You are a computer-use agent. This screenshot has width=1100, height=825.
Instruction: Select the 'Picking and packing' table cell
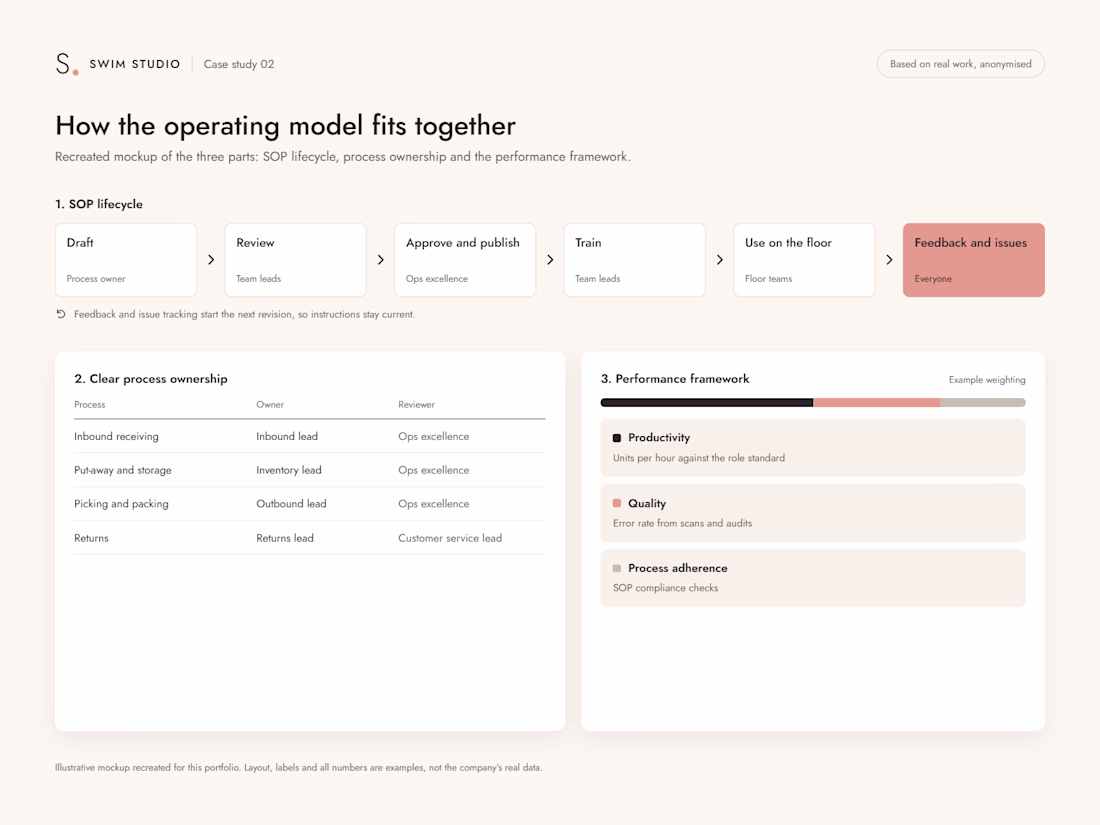(121, 504)
